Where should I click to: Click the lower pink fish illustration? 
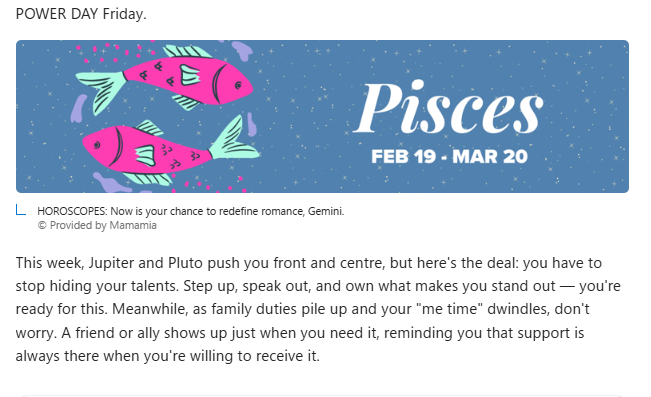click(x=170, y=149)
